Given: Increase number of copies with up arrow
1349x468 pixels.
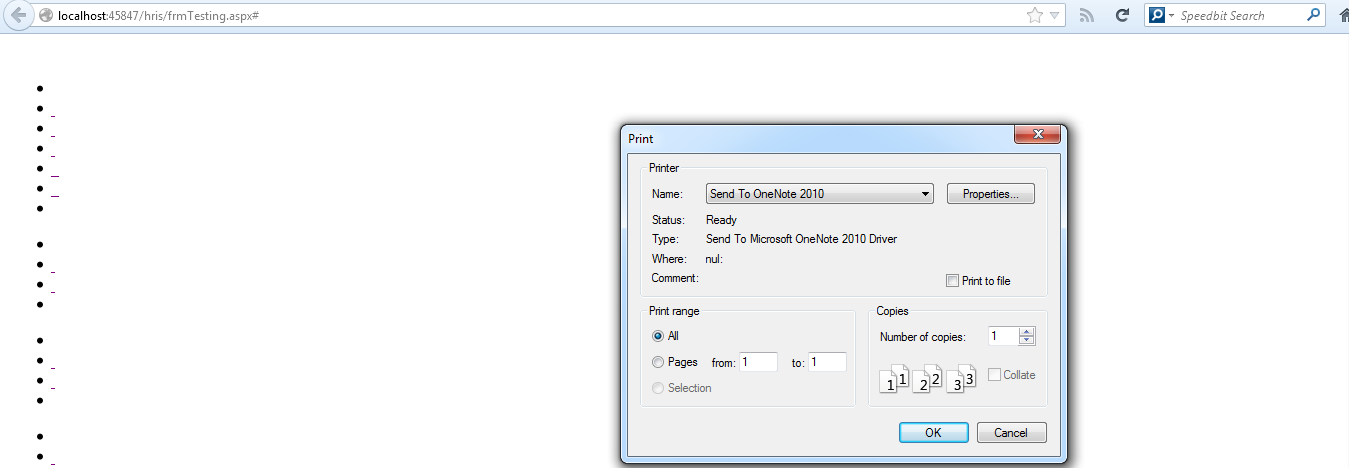Looking at the screenshot, I should click(x=1027, y=332).
